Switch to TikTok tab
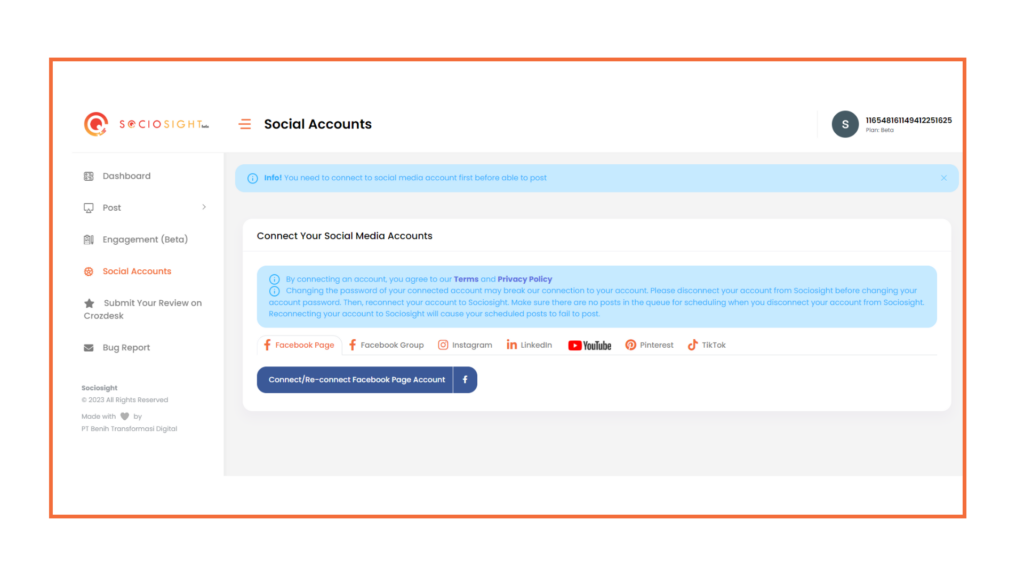1024x576 pixels. pyautogui.click(x=707, y=345)
